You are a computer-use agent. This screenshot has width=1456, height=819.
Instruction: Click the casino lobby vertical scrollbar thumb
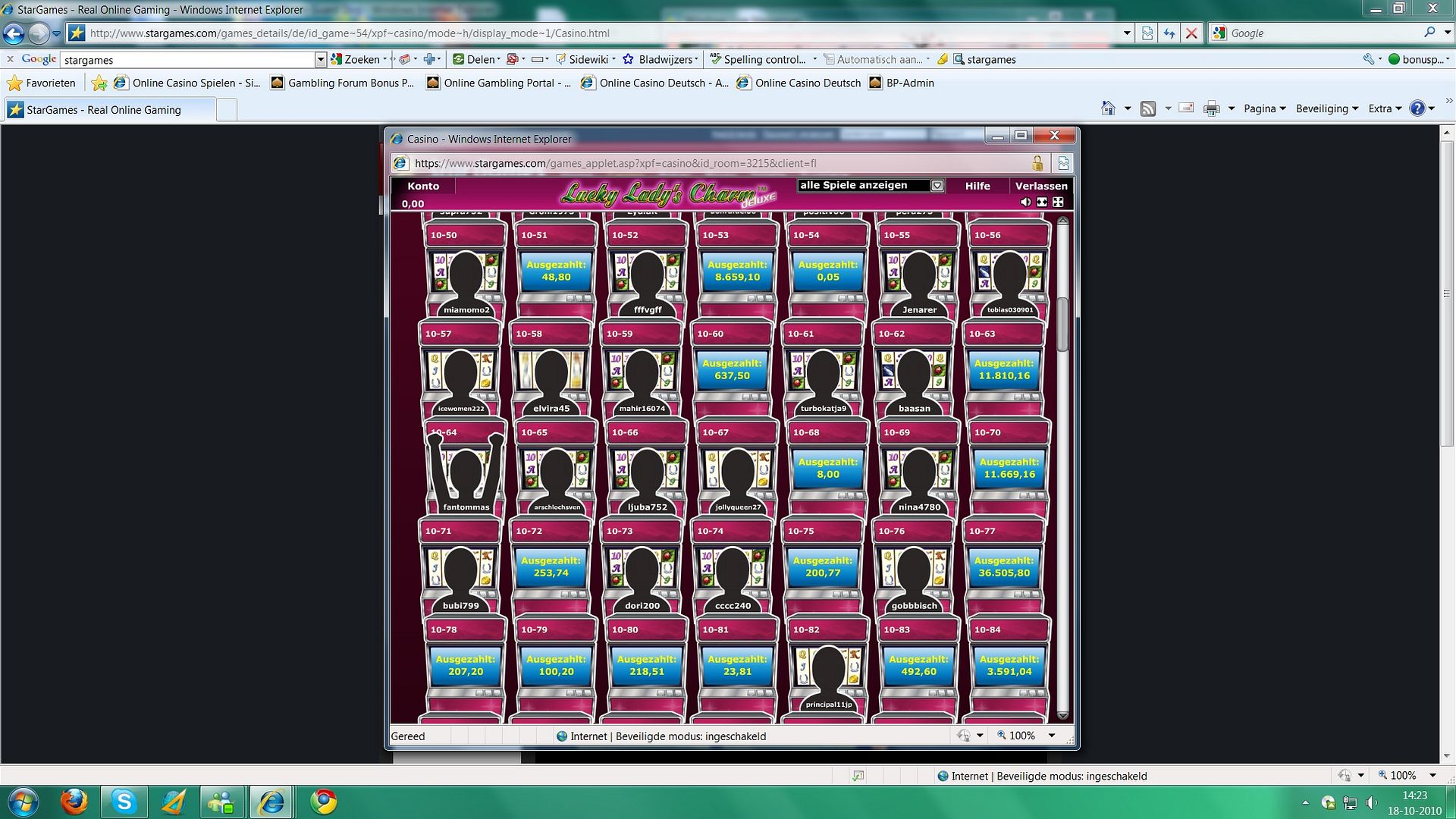click(x=1062, y=325)
